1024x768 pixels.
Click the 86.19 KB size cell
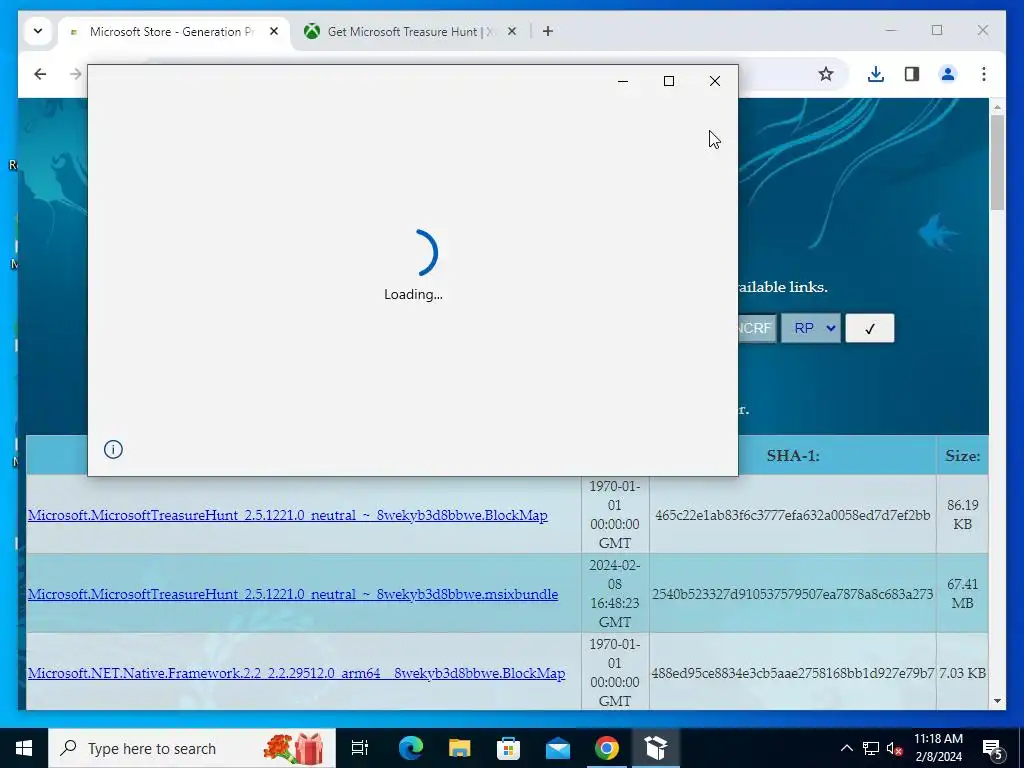[x=962, y=515]
